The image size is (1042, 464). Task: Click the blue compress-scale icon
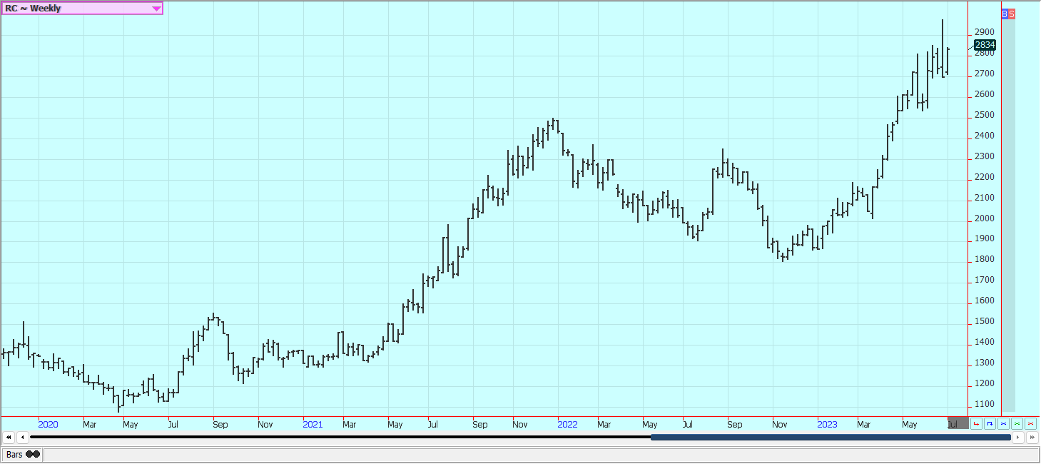[x=1003, y=423]
